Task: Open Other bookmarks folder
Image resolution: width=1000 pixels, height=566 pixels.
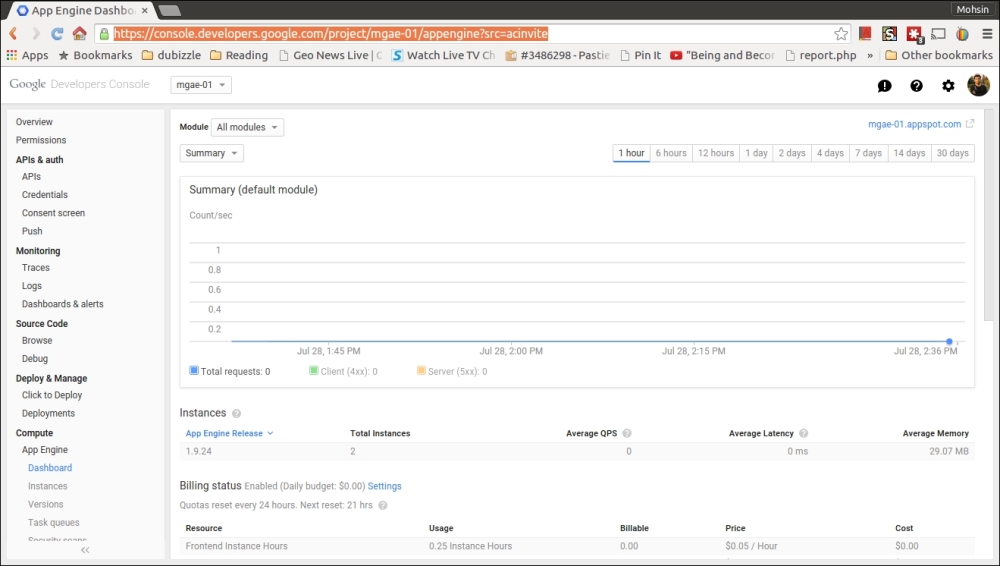Action: (x=939, y=56)
